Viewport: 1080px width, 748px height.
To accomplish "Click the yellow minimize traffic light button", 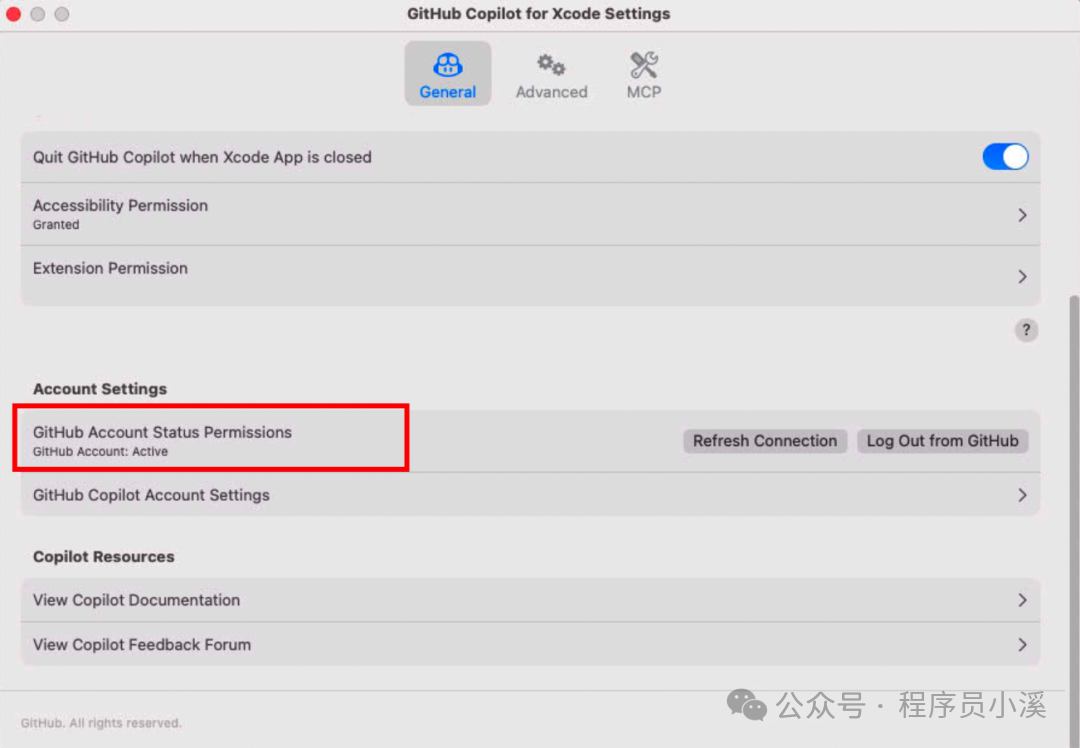I will click(37, 14).
